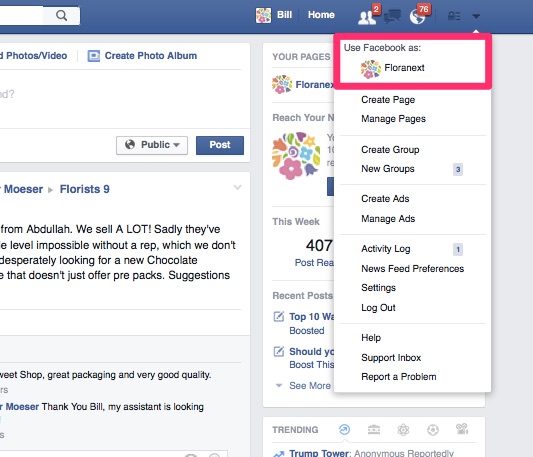Click the edit icon beside Top 10 post
Viewport: 533px width, 457px height.
click(x=279, y=316)
